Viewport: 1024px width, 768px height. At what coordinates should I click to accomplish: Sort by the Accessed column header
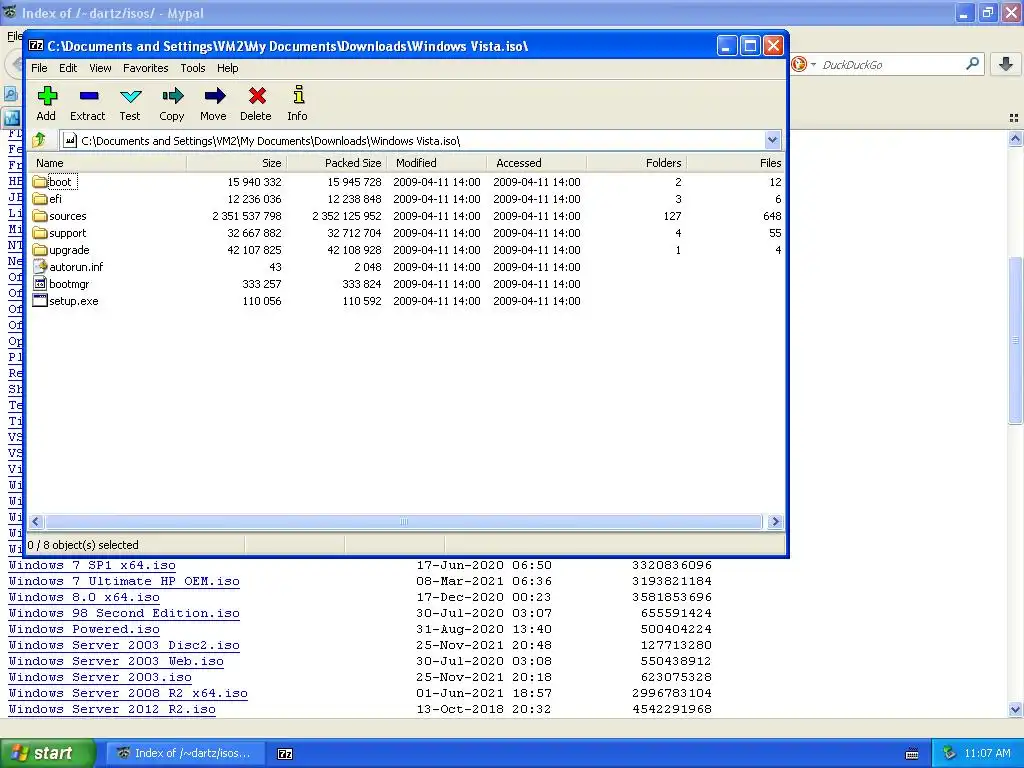536,163
